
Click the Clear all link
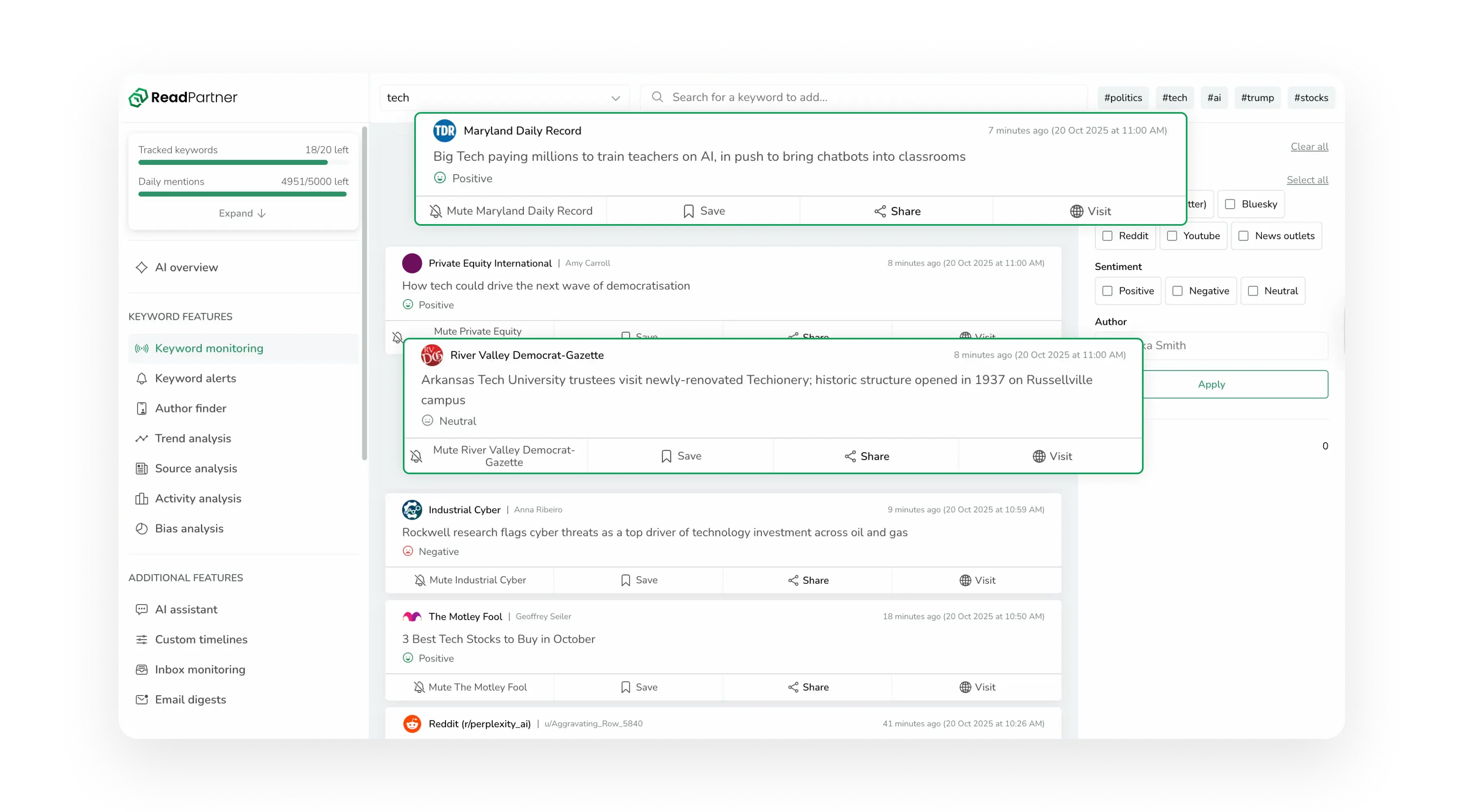1309,147
